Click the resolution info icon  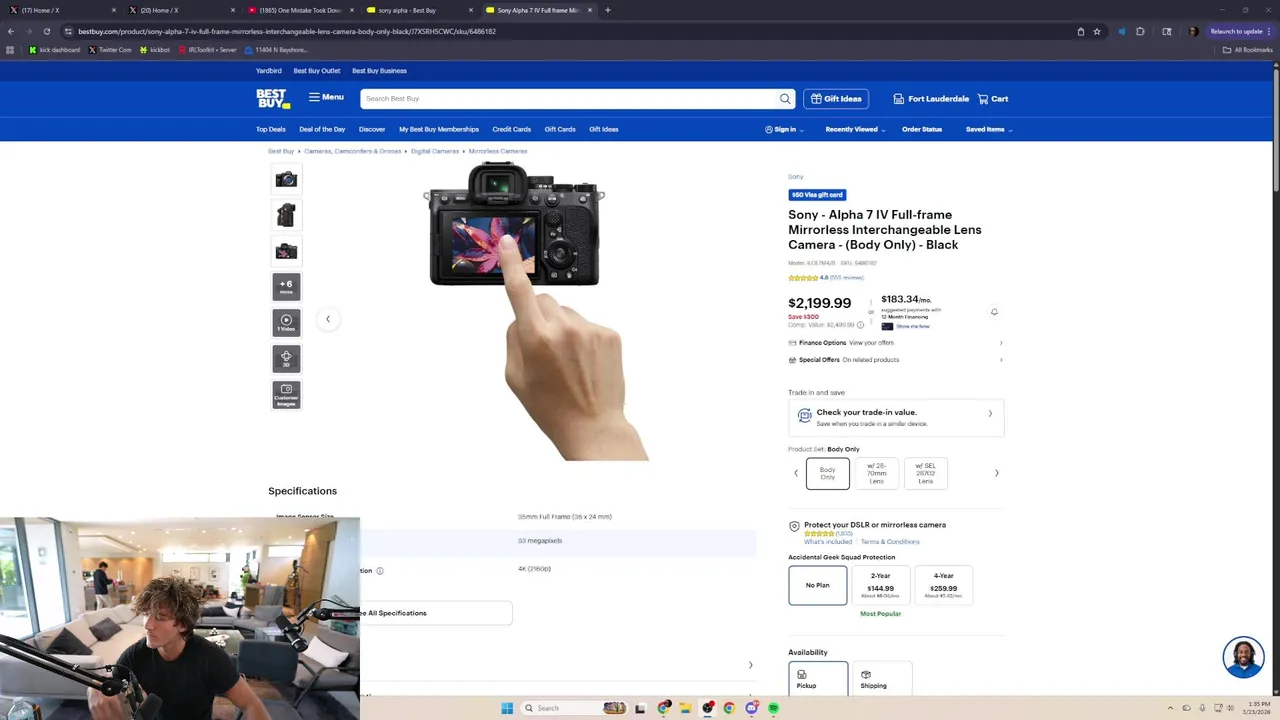[380, 571]
